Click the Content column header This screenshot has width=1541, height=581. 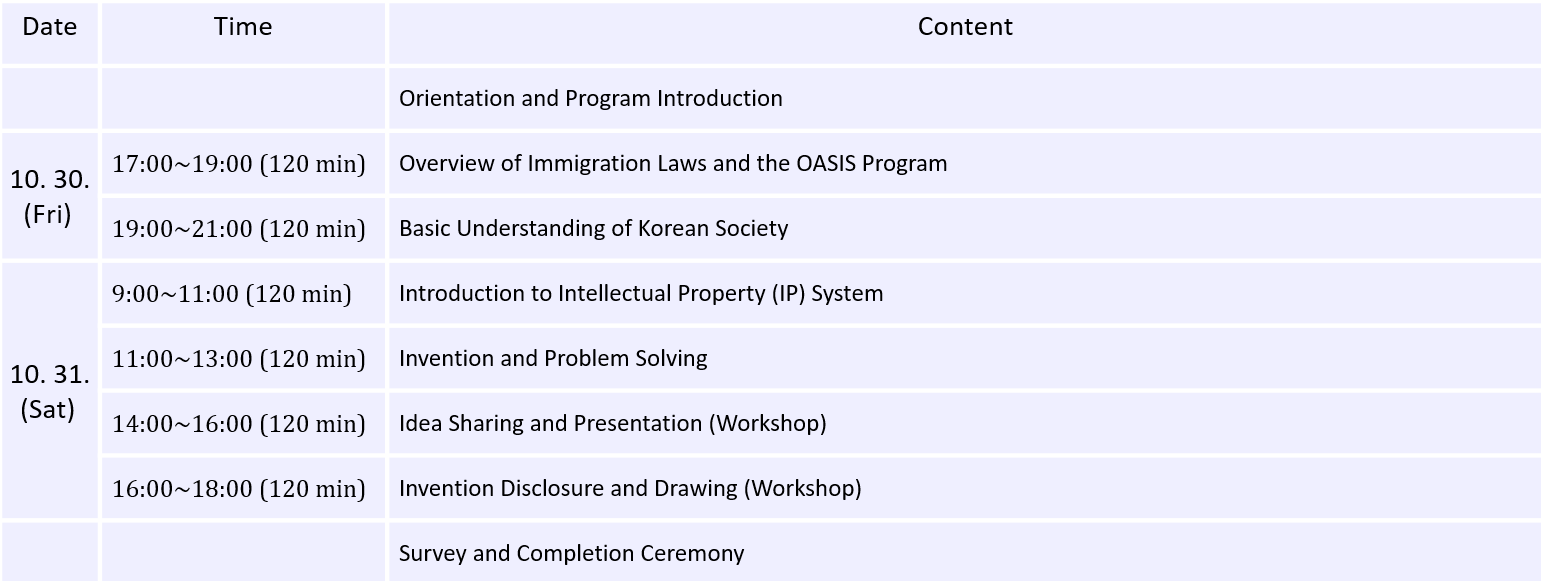point(965,28)
